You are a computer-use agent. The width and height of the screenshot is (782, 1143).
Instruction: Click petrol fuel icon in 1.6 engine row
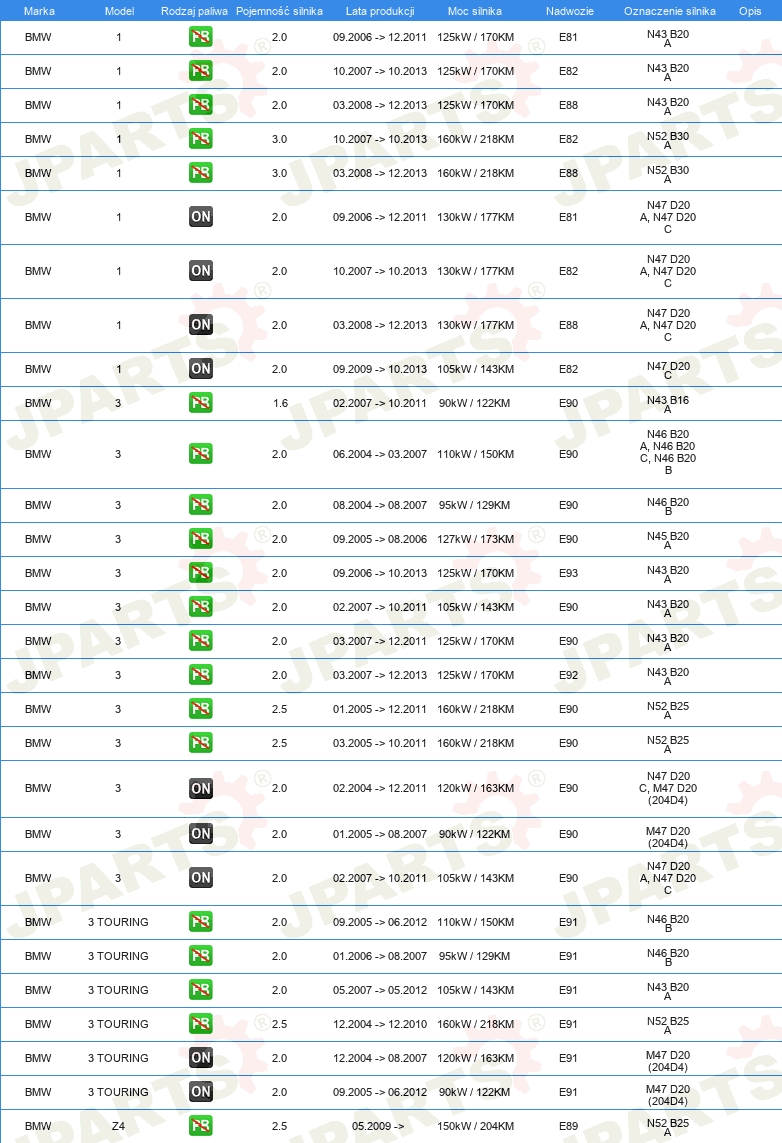coord(200,402)
